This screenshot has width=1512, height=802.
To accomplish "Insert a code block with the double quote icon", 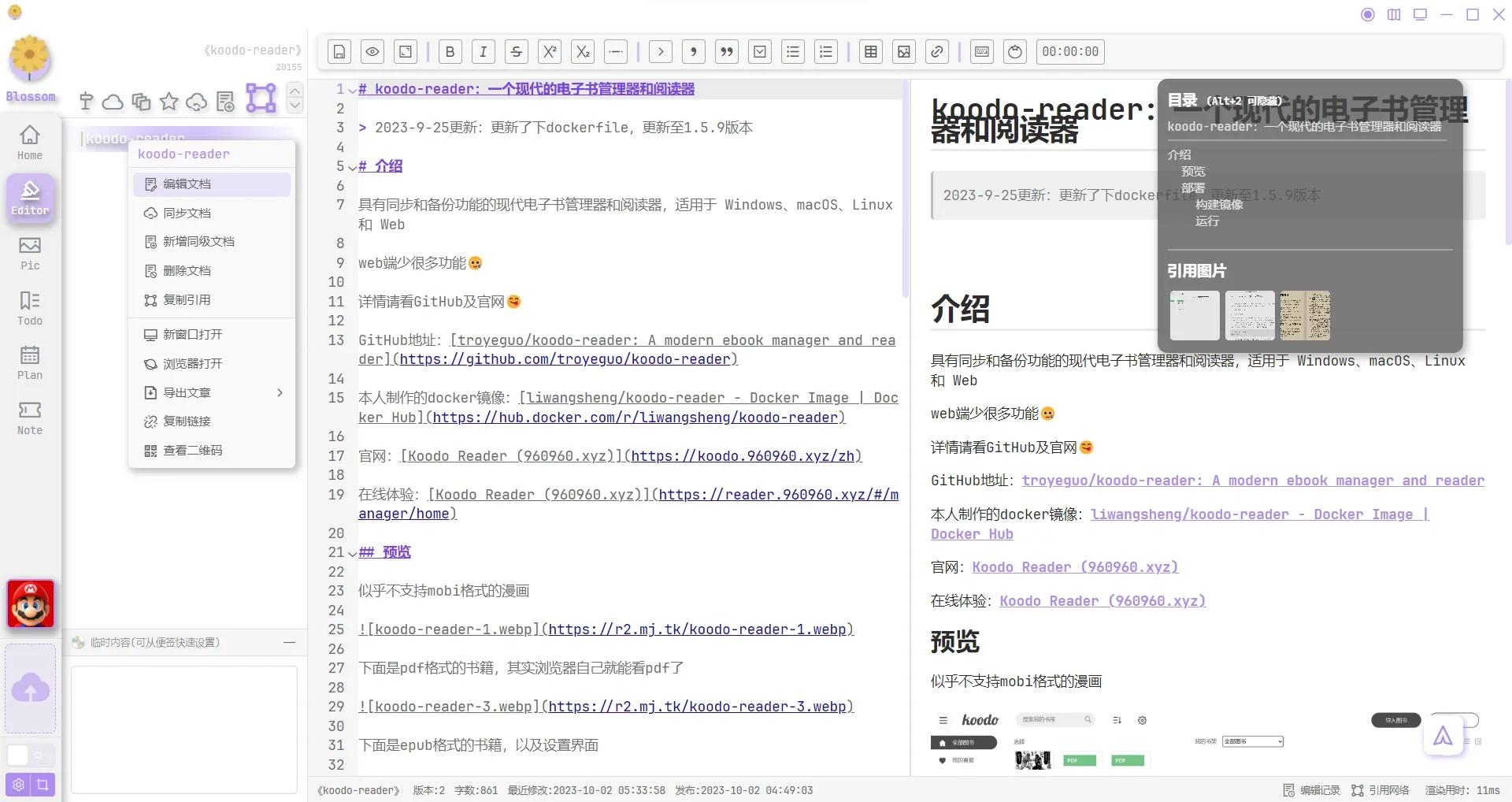I will (727, 52).
